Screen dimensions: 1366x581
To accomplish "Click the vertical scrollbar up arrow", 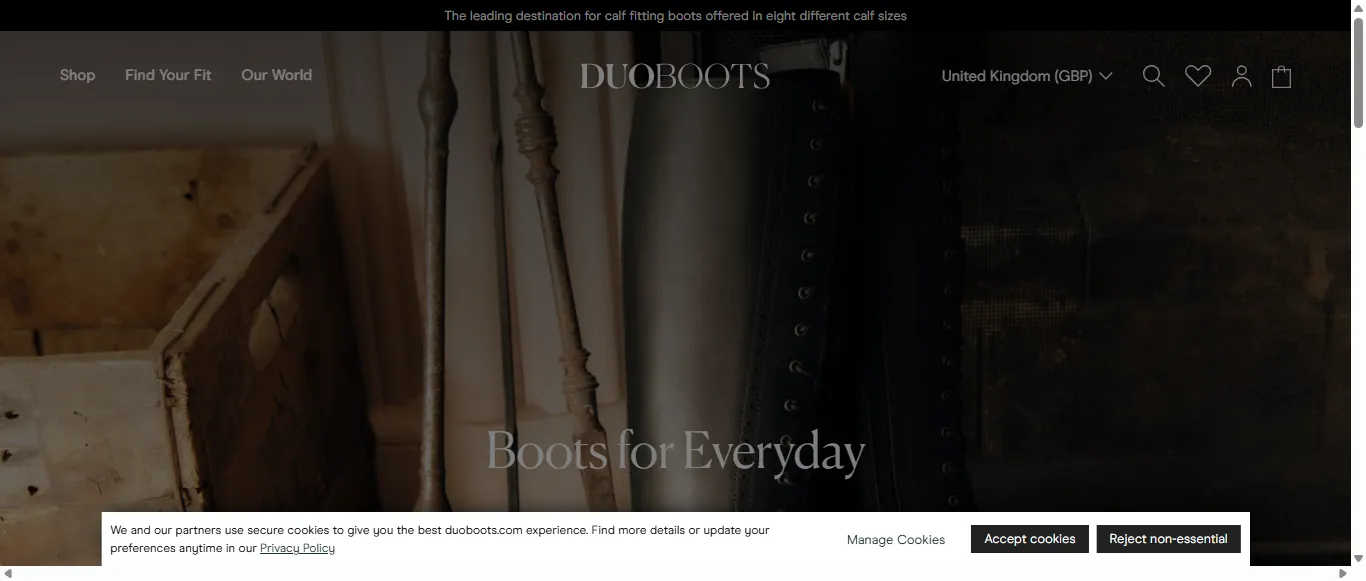I will (x=1359, y=8).
